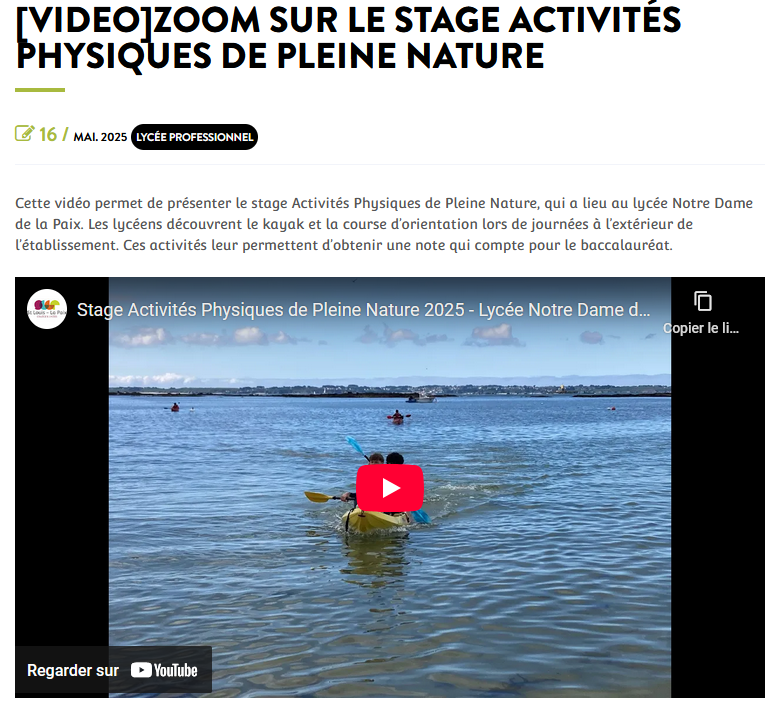Open the St Louis - La Paix channel avatar
The image size is (777, 704).
(x=47, y=309)
